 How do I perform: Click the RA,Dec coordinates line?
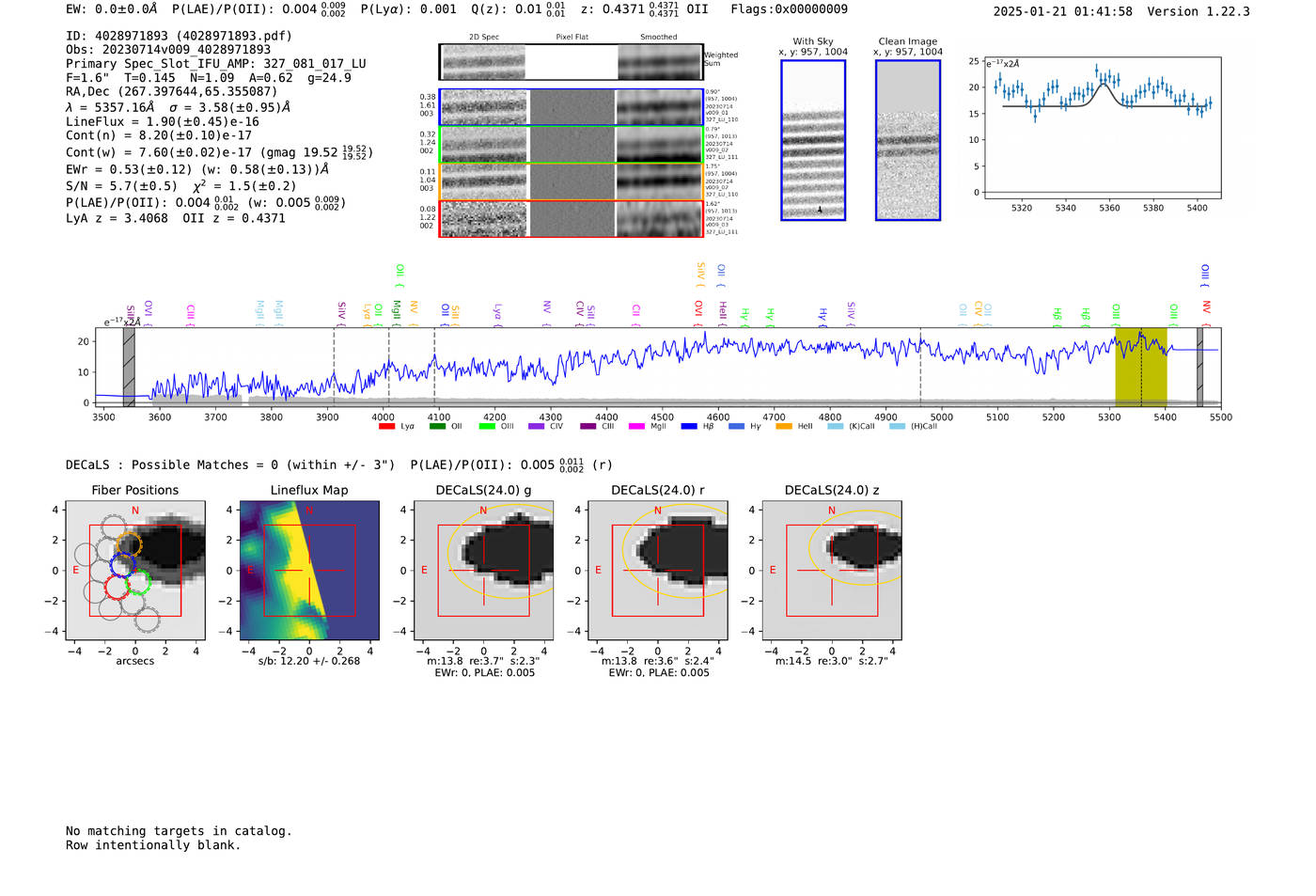pyautogui.click(x=172, y=91)
